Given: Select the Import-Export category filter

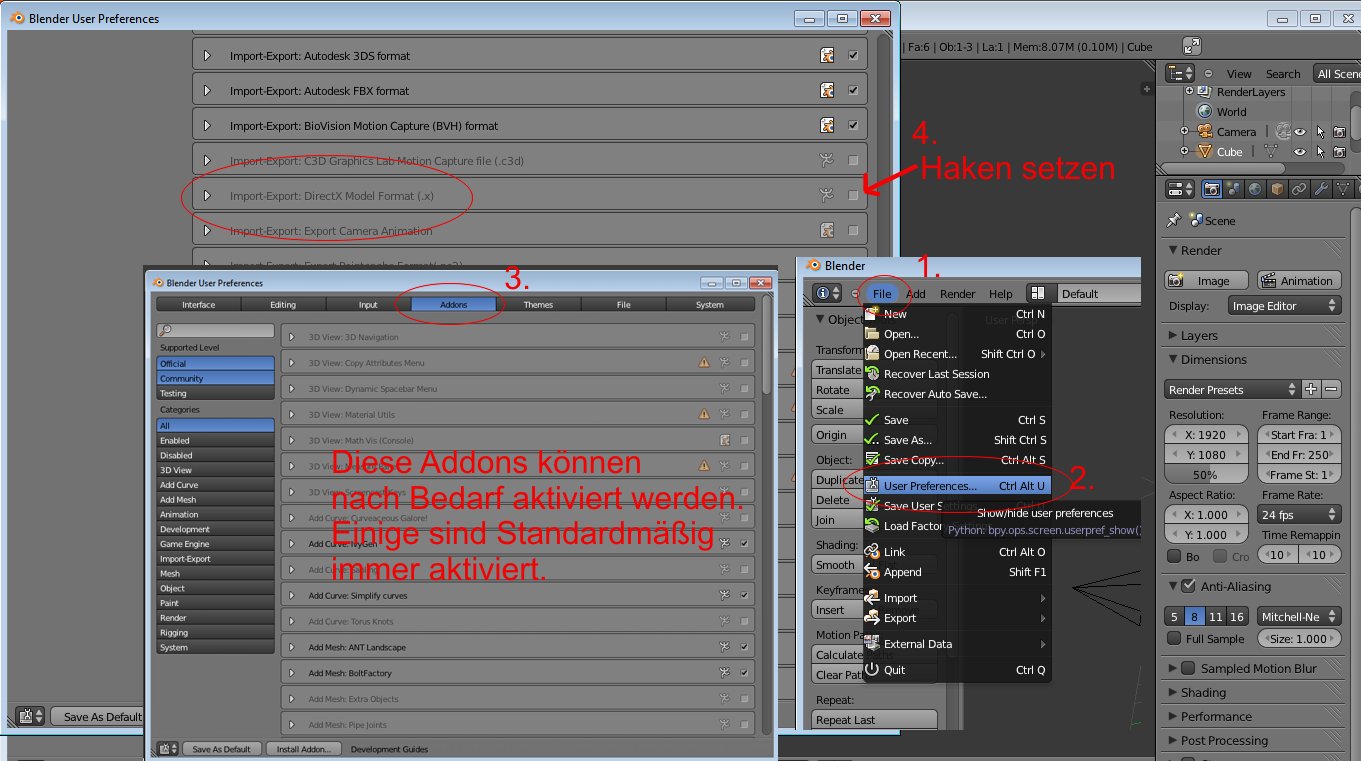Looking at the screenshot, I should (215, 559).
